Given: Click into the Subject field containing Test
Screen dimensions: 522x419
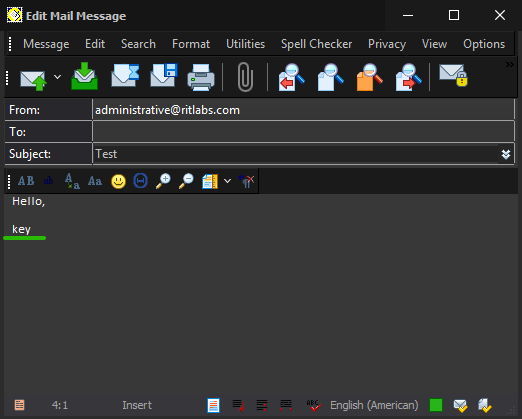Looking at the screenshot, I should click(295, 154).
